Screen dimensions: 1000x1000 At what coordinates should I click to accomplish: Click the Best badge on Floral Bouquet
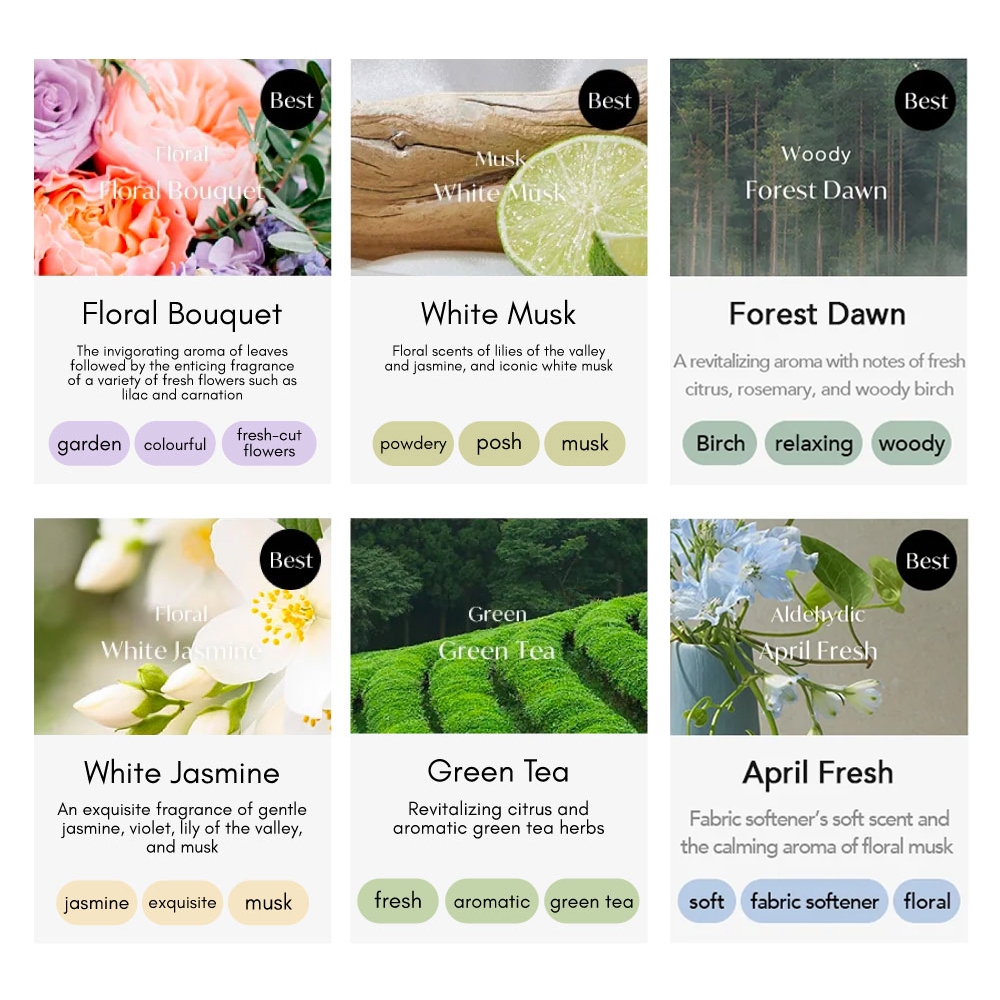pos(291,100)
